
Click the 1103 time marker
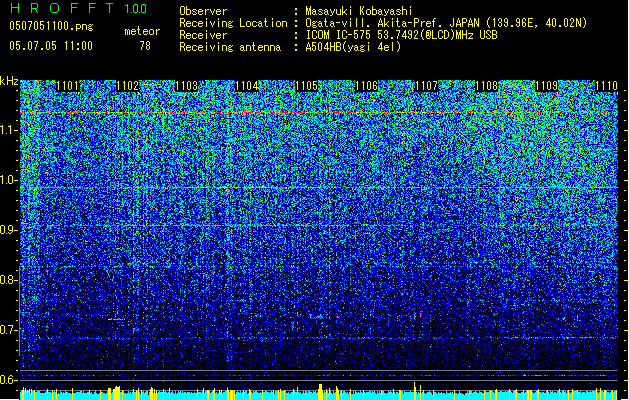coord(187,86)
